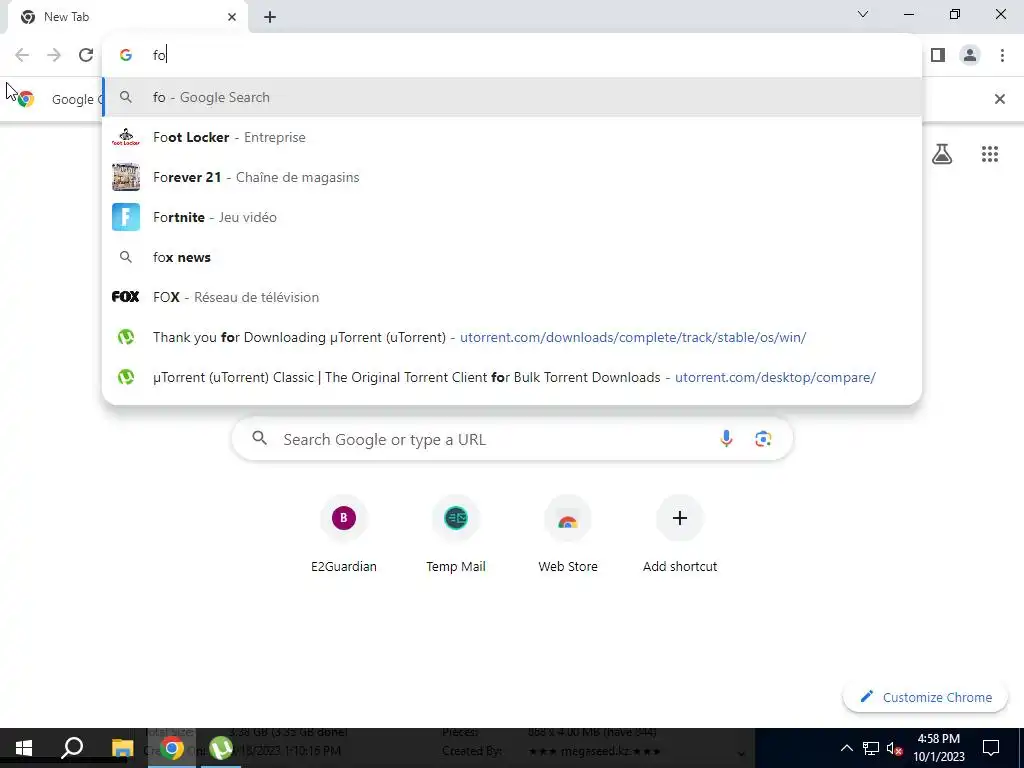1024x768 pixels.
Task: Choose the Fortnite suggestion
Action: pos(512,217)
